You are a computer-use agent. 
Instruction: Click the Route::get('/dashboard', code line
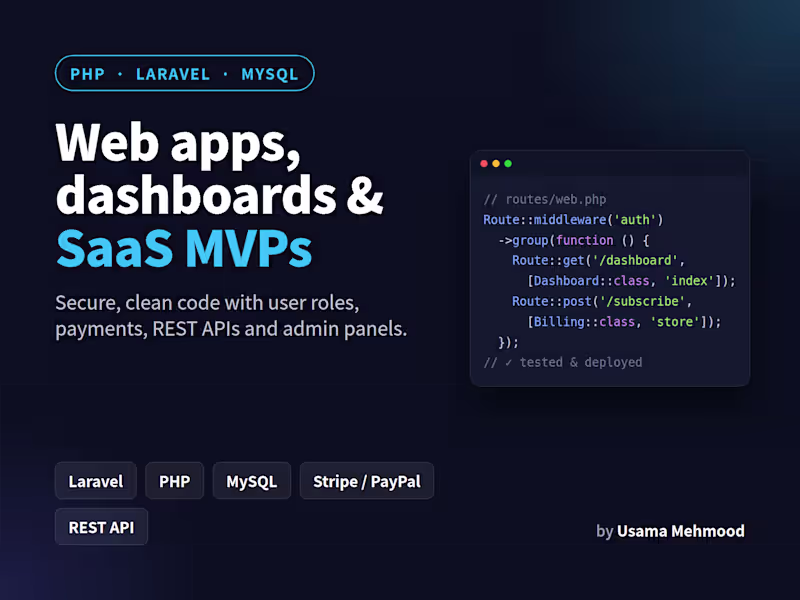(x=598, y=261)
